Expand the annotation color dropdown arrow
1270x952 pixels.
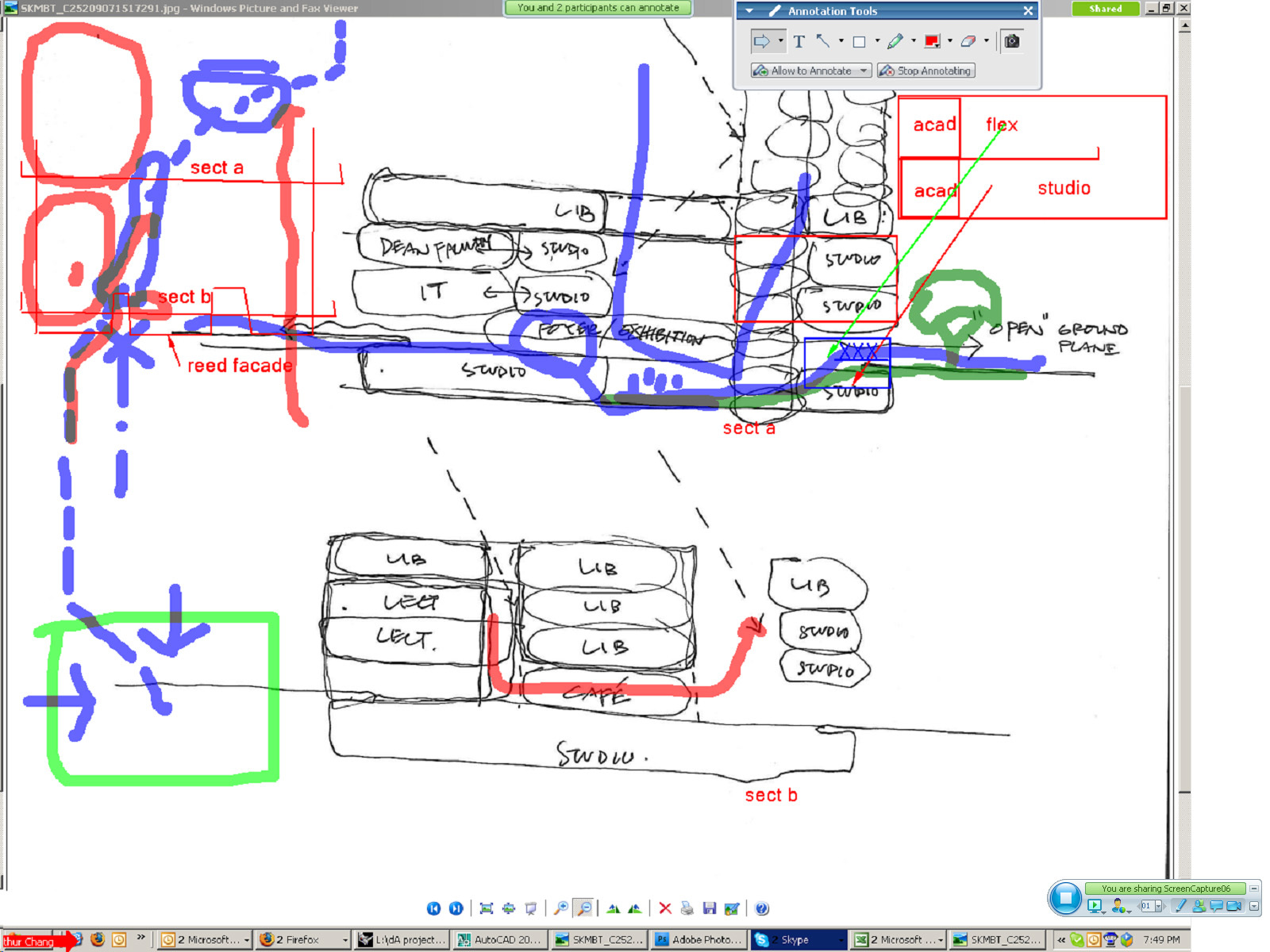[x=950, y=41]
